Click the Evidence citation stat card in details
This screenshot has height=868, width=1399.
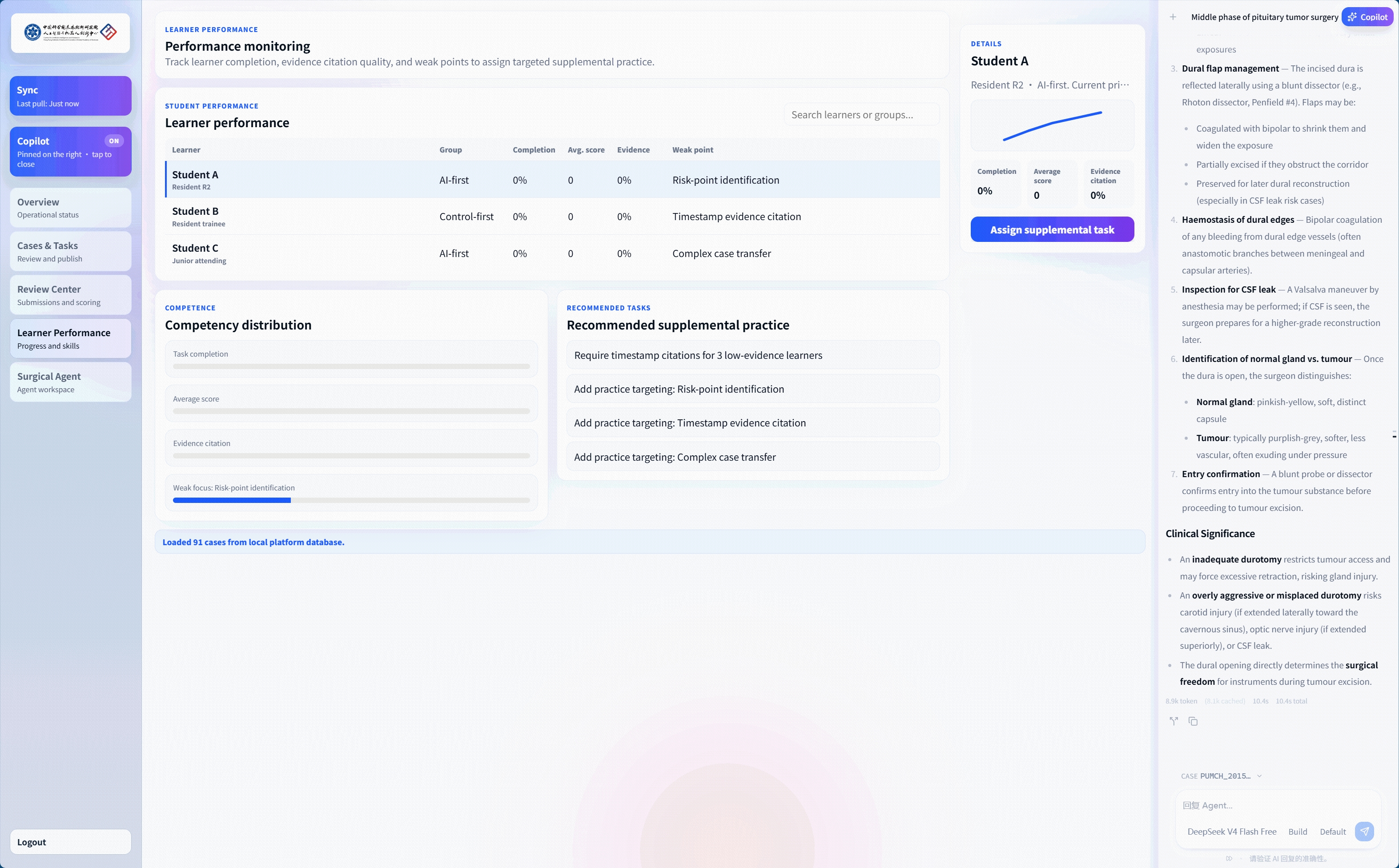[1109, 184]
